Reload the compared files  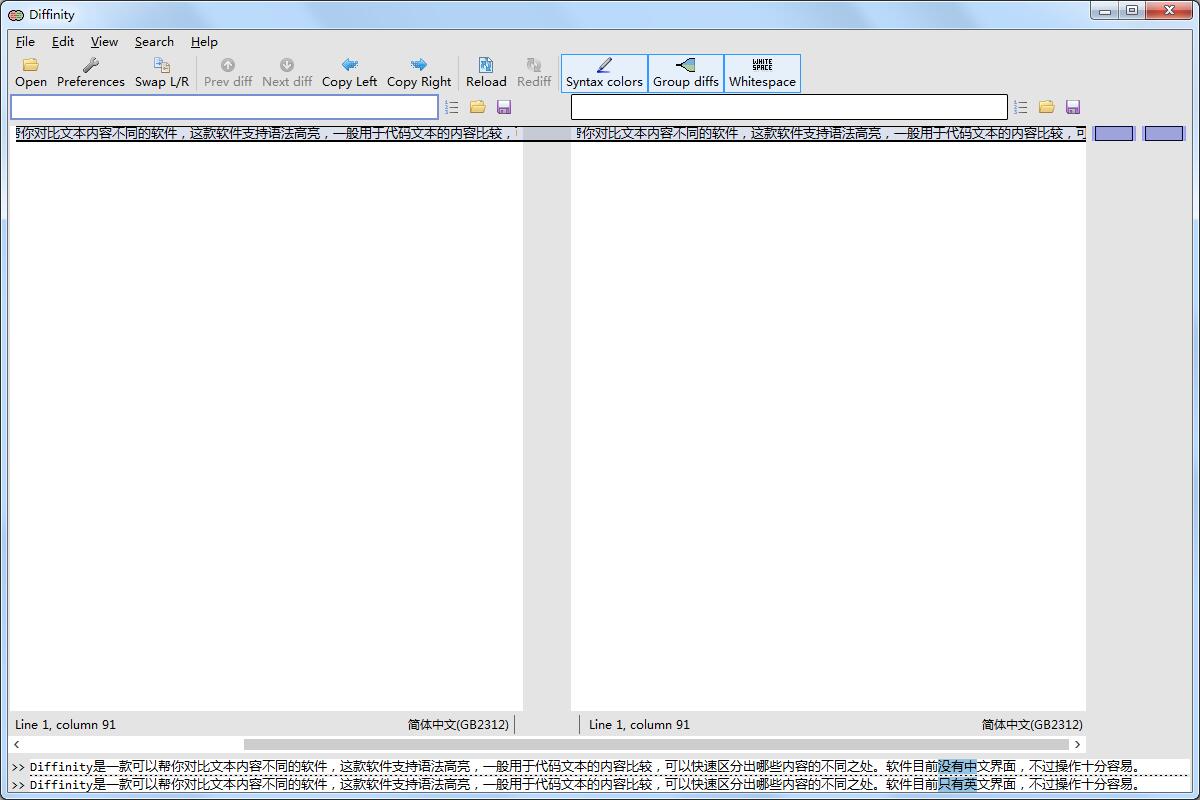pos(486,73)
